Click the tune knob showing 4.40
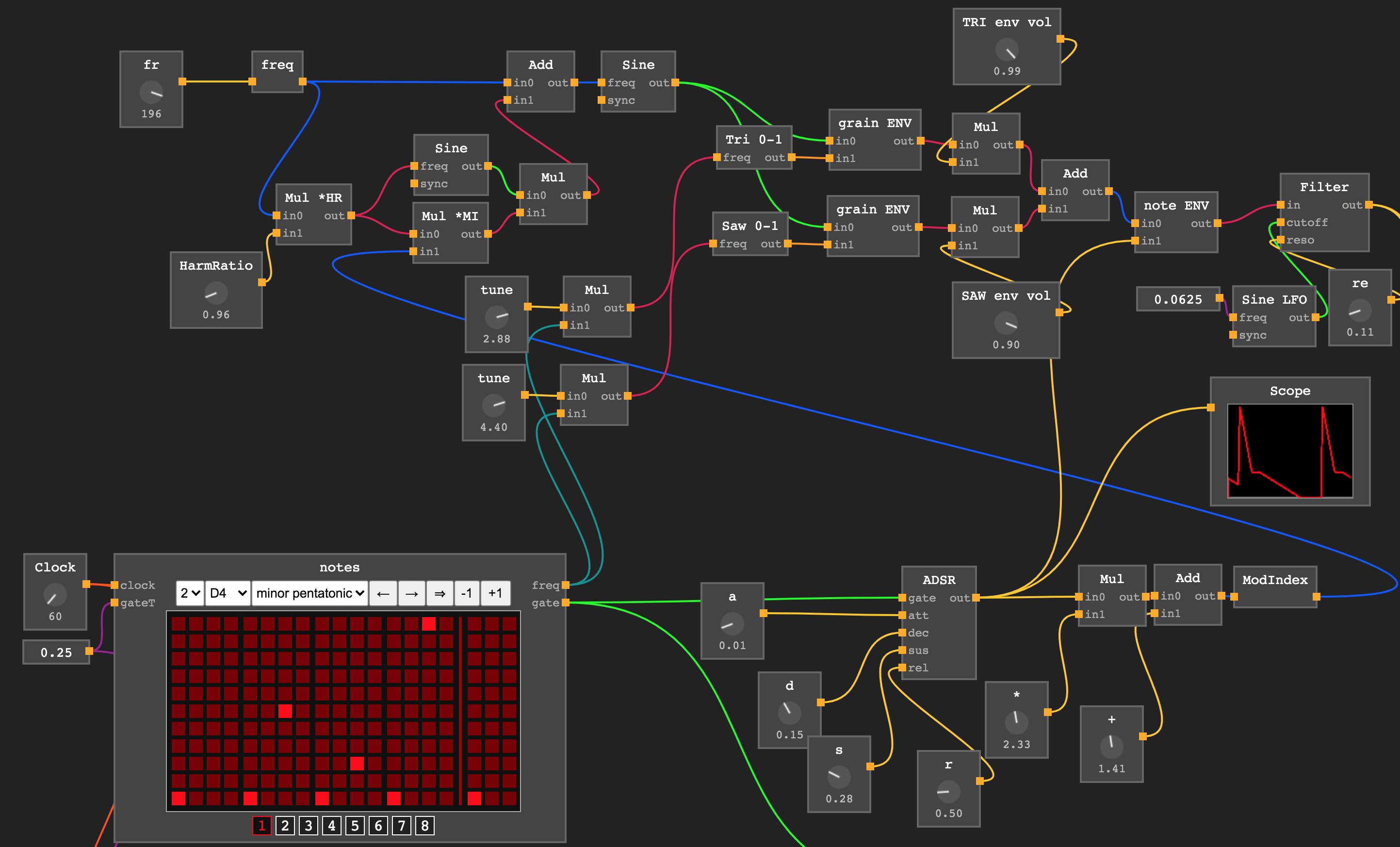Viewport: 1400px width, 847px height. tap(494, 406)
